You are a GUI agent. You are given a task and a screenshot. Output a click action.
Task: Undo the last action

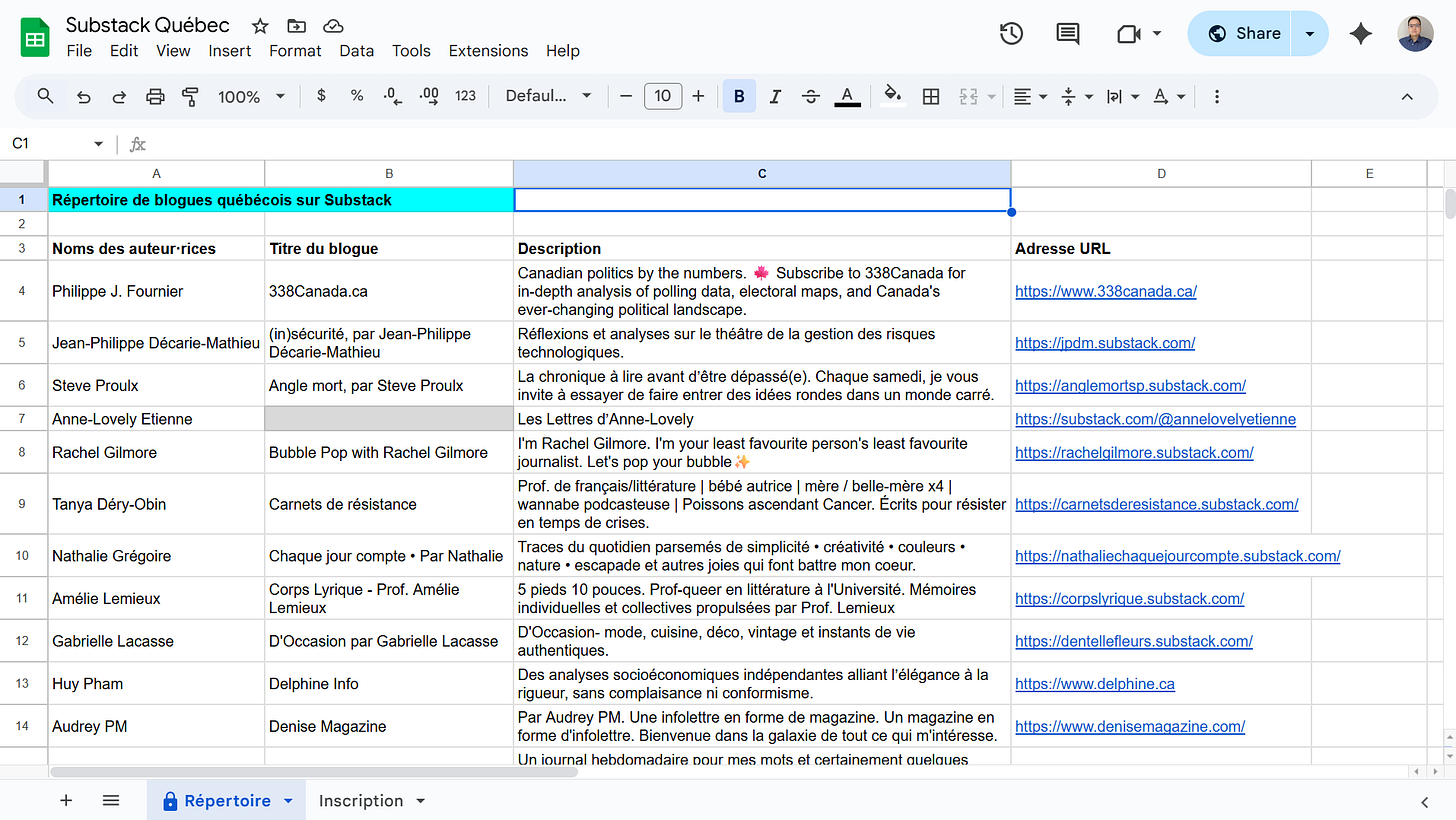(84, 96)
